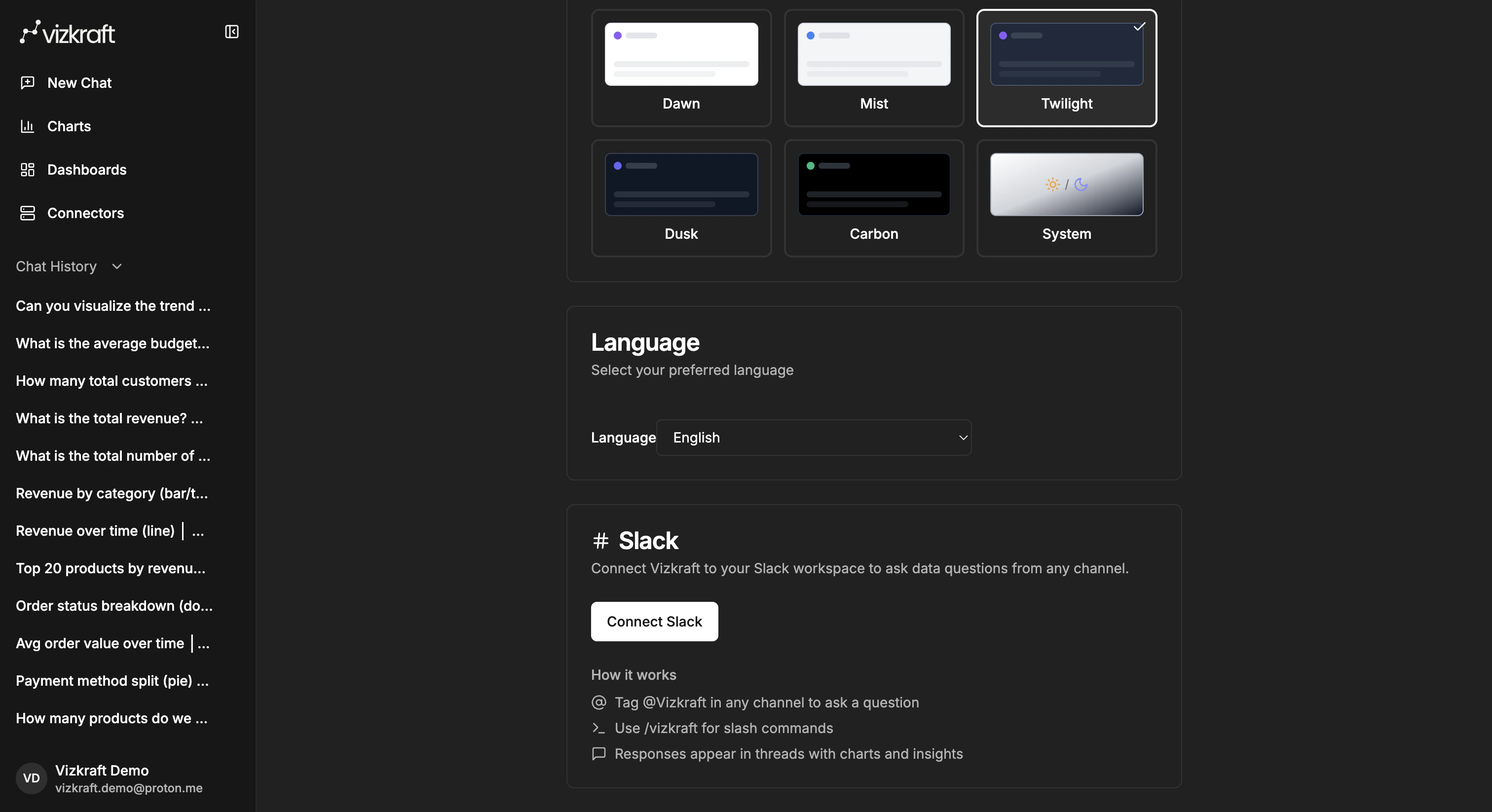Open the chat about total revenue
The width and height of the screenshot is (1492, 812).
pyautogui.click(x=109, y=418)
